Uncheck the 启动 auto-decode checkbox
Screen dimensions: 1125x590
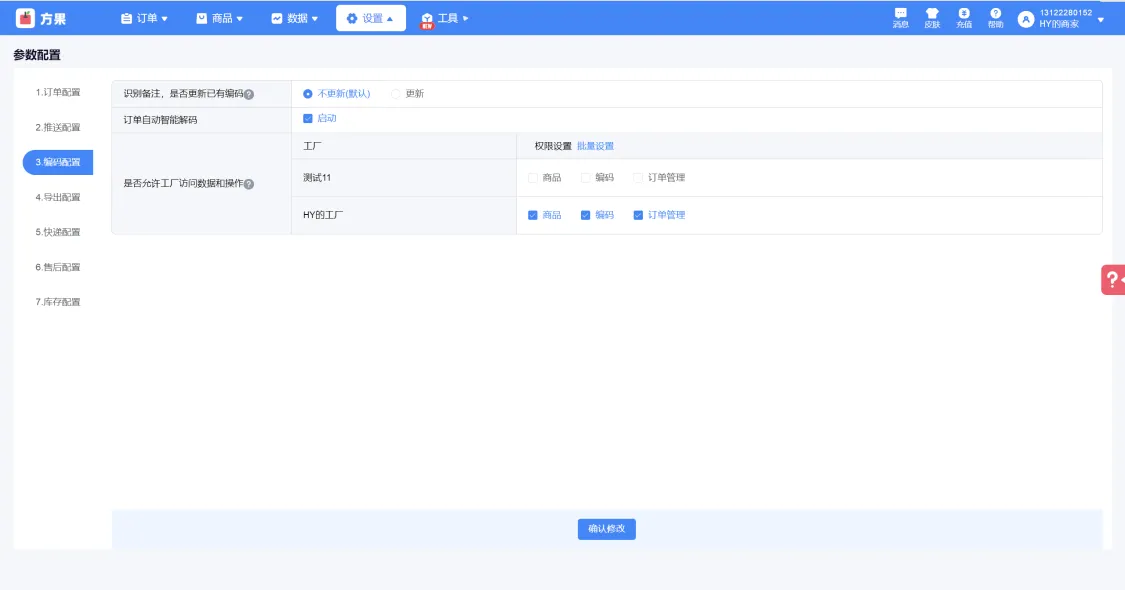[x=308, y=118]
